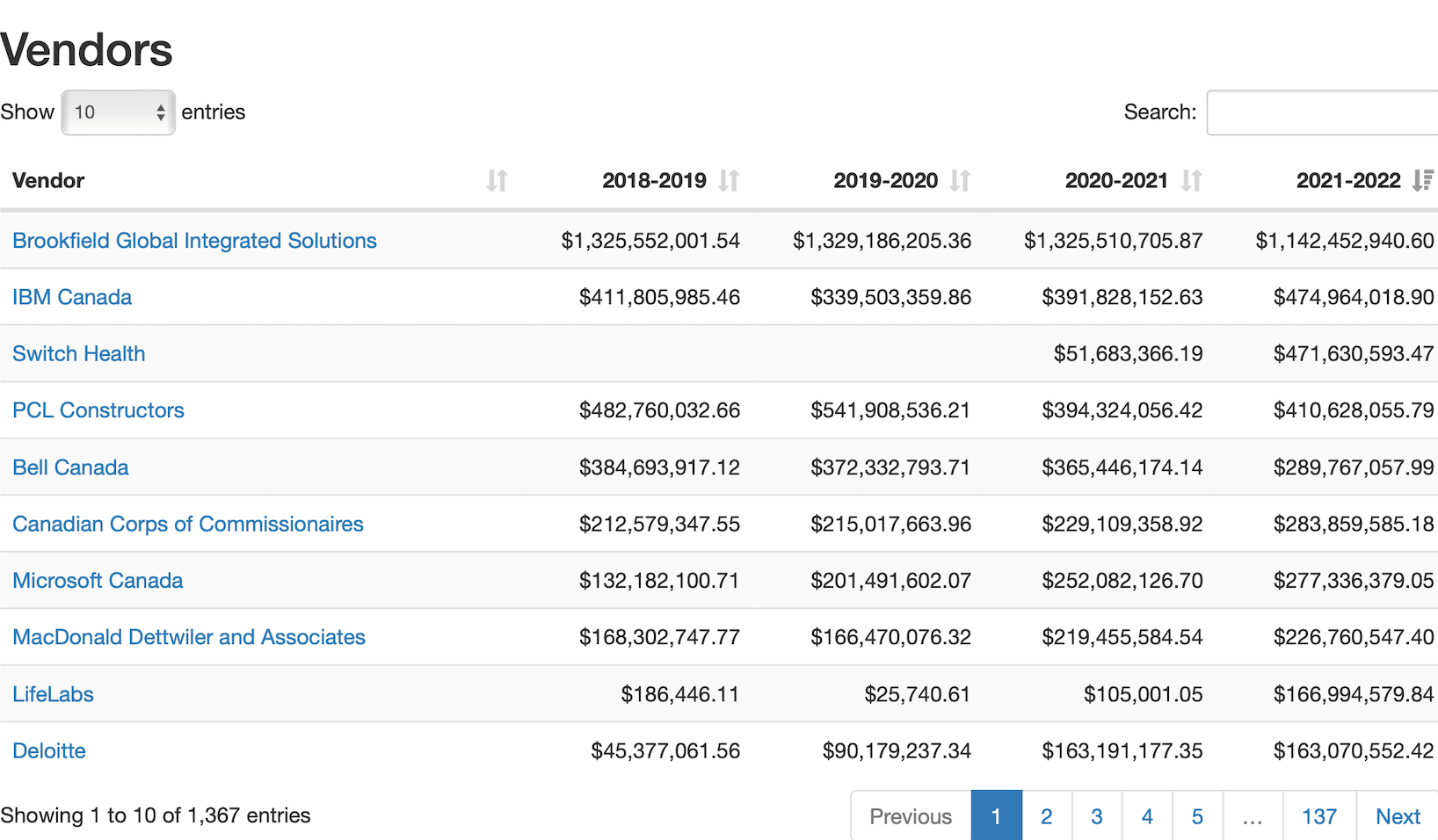
Task: Click 'Showing 1 to 10 of 1,367 entries' text
Action: (x=156, y=815)
